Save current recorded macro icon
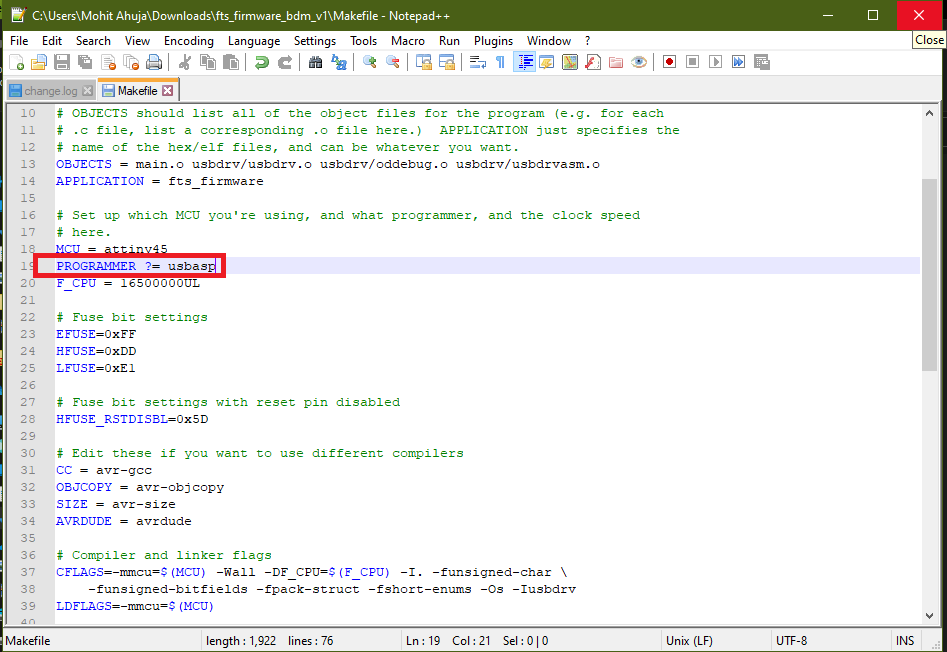The height and width of the screenshot is (652, 947). coord(762,62)
